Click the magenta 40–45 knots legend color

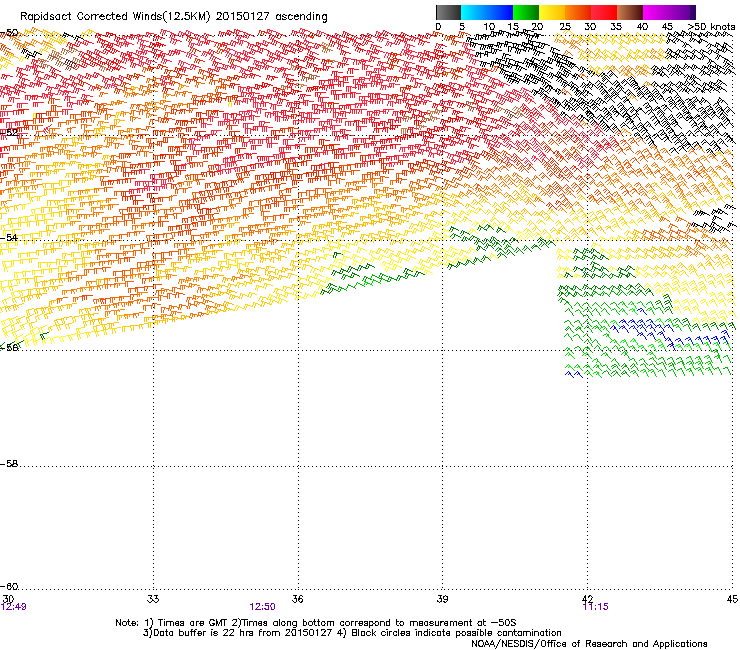(x=656, y=12)
